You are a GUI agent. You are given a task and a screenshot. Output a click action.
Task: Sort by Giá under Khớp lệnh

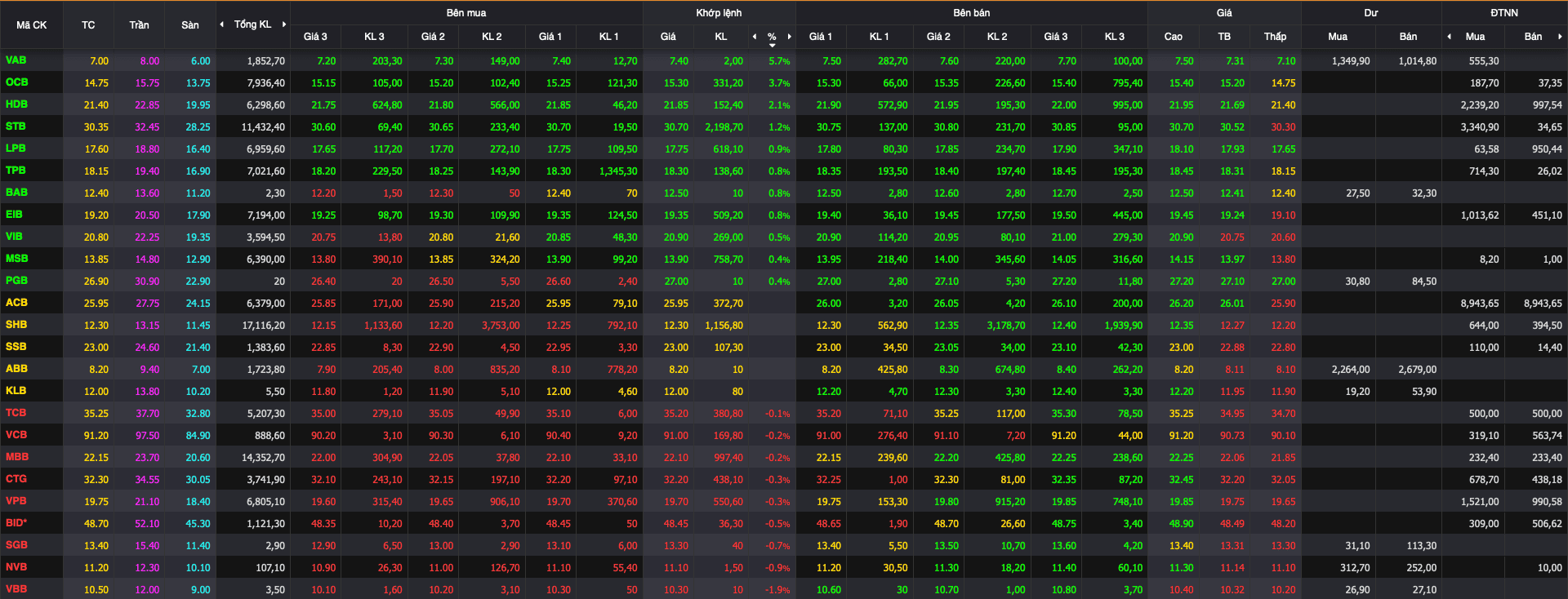click(x=668, y=37)
